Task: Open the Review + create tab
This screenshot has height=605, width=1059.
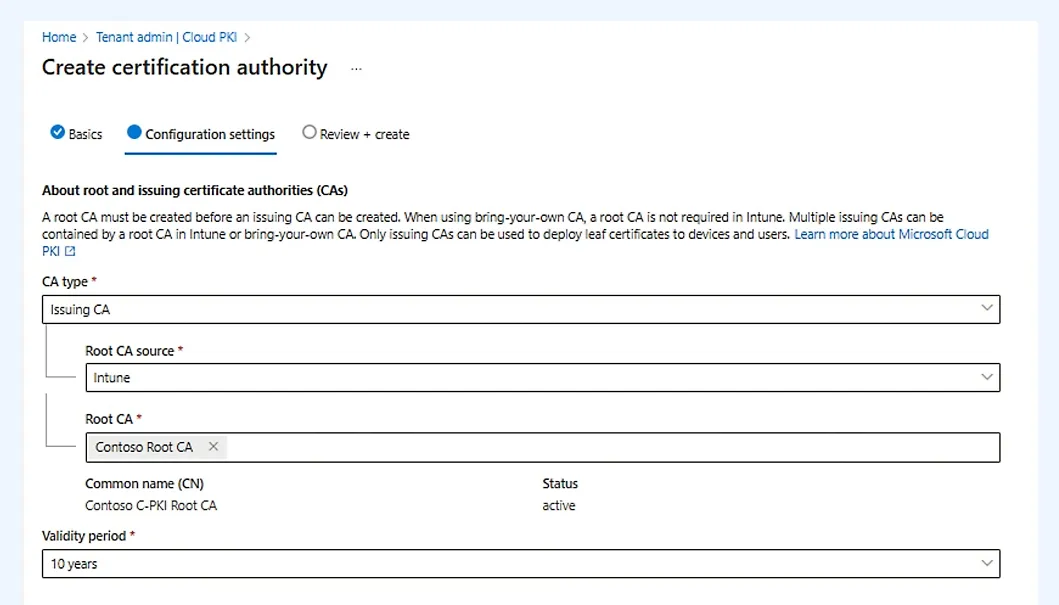Action: click(364, 134)
